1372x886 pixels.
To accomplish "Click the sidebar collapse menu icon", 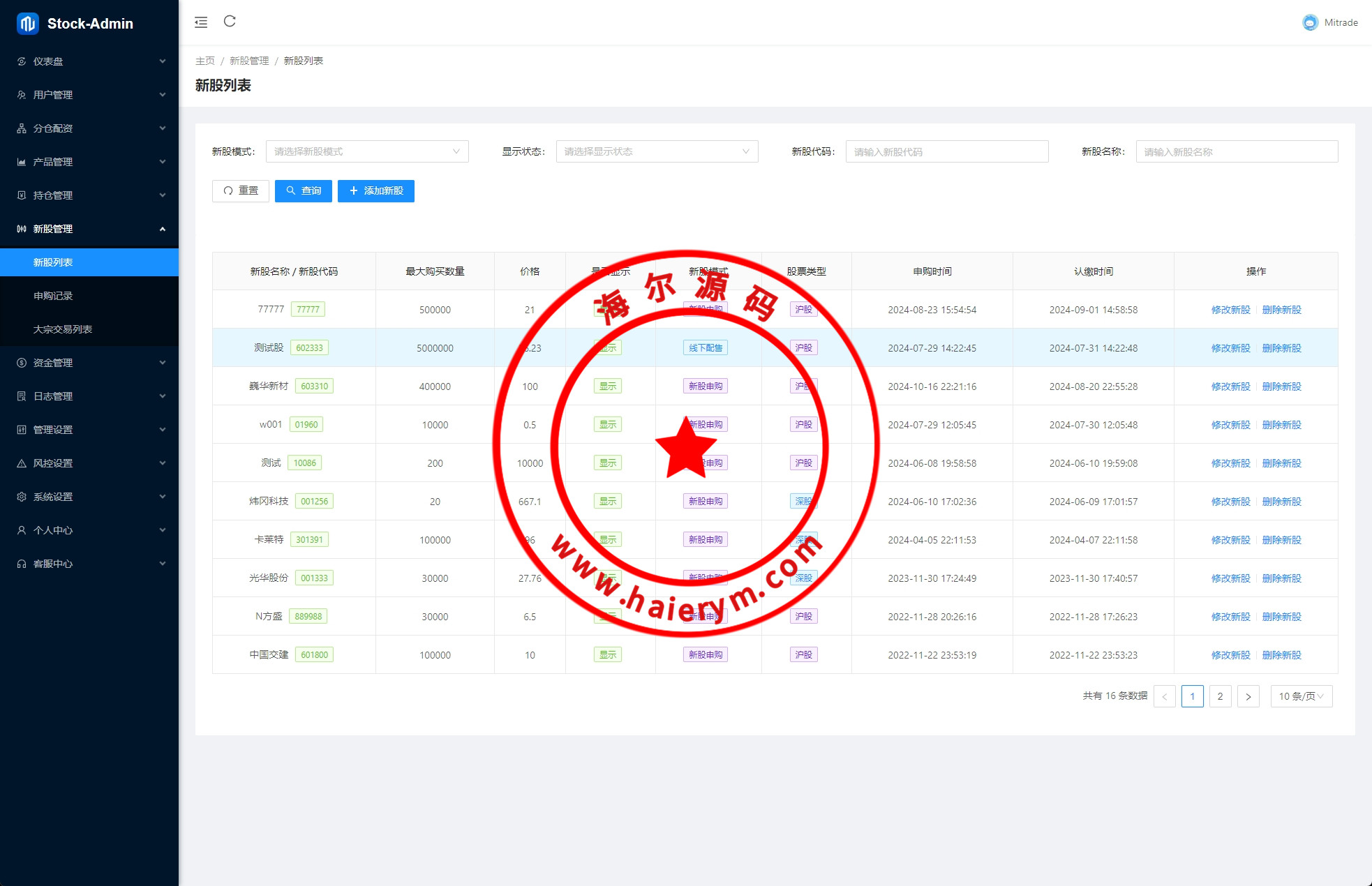I will (201, 22).
